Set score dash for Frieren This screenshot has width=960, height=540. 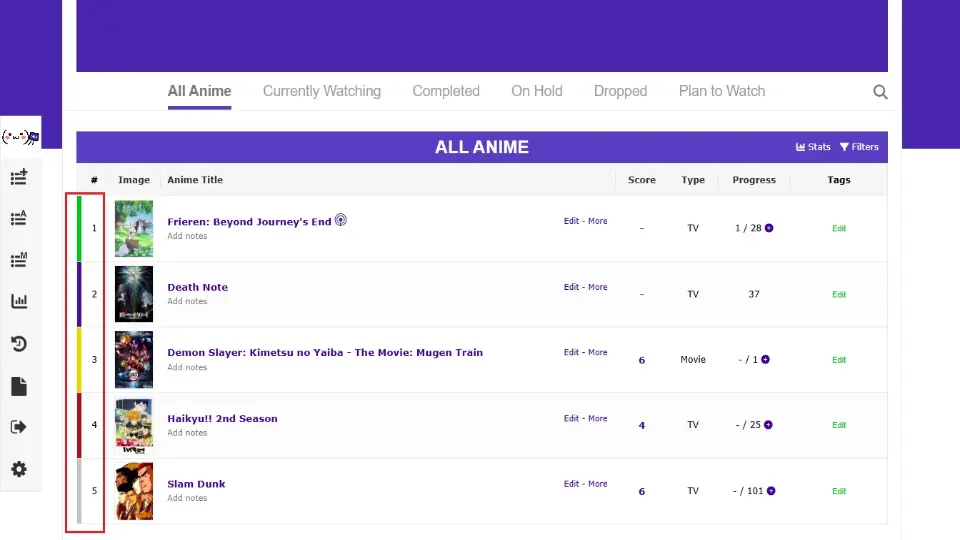(x=642, y=228)
